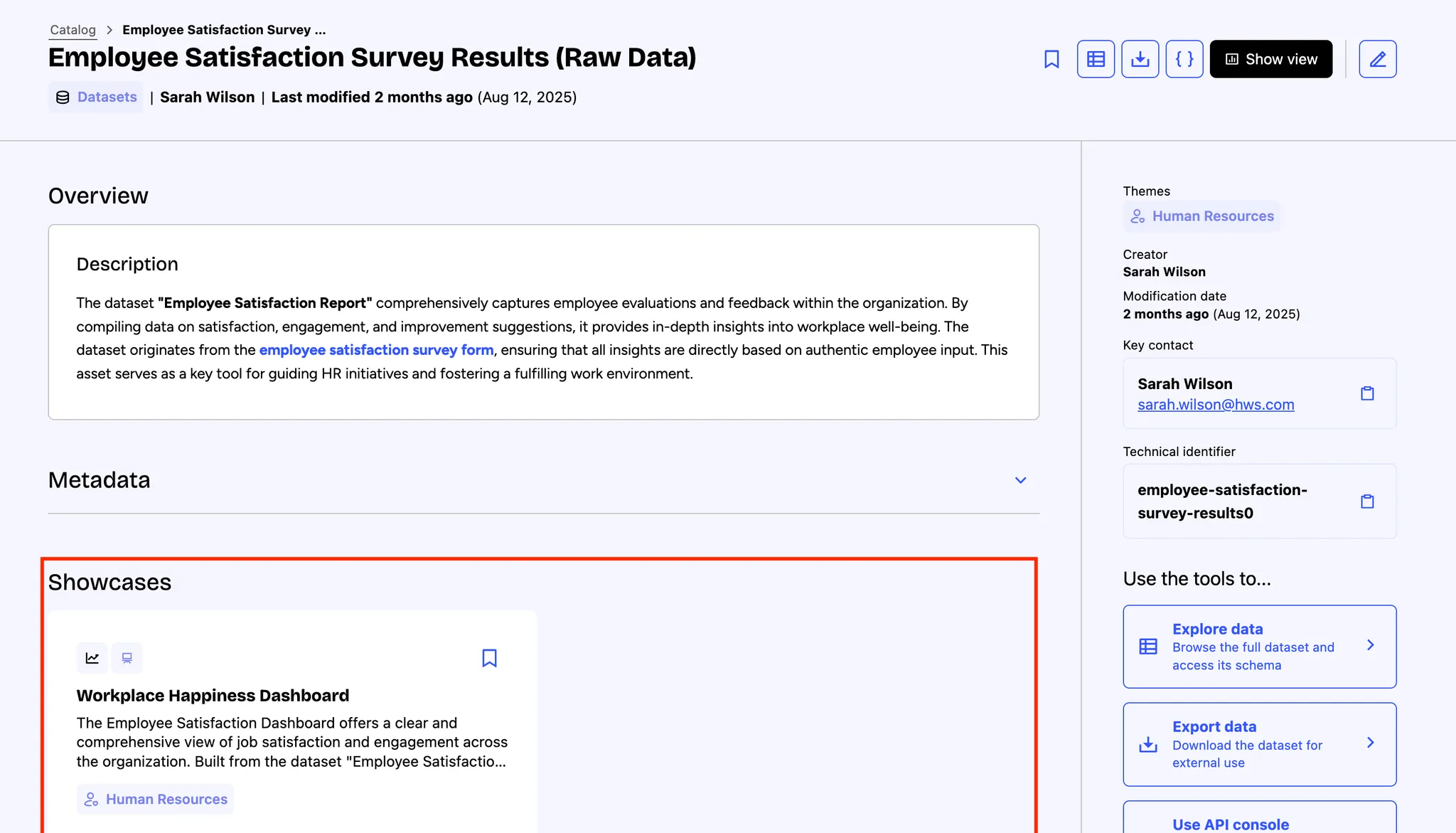Expand the Metadata section chevron
Viewport: 1456px width, 833px height.
click(x=1020, y=480)
